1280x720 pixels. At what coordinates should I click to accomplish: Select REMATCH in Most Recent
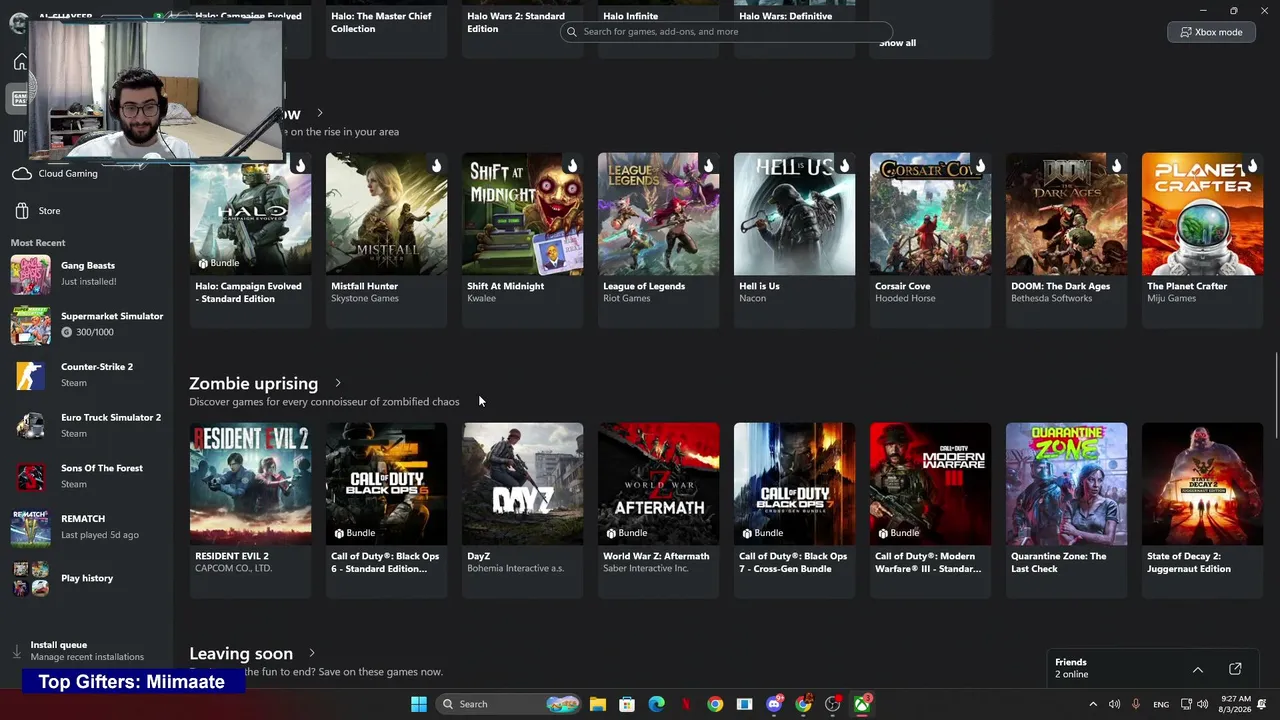coord(87,527)
